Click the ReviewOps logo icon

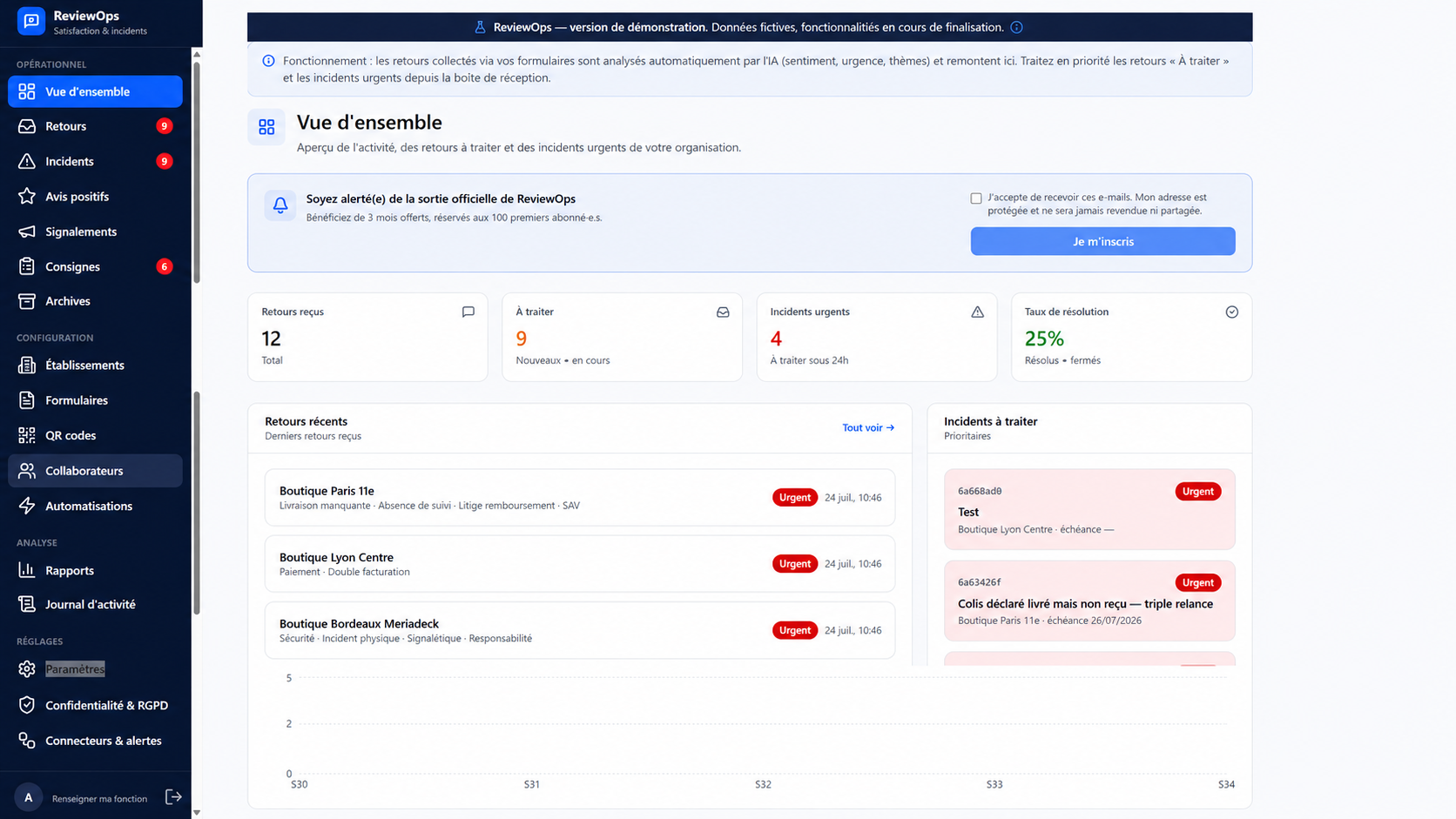pyautogui.click(x=31, y=21)
